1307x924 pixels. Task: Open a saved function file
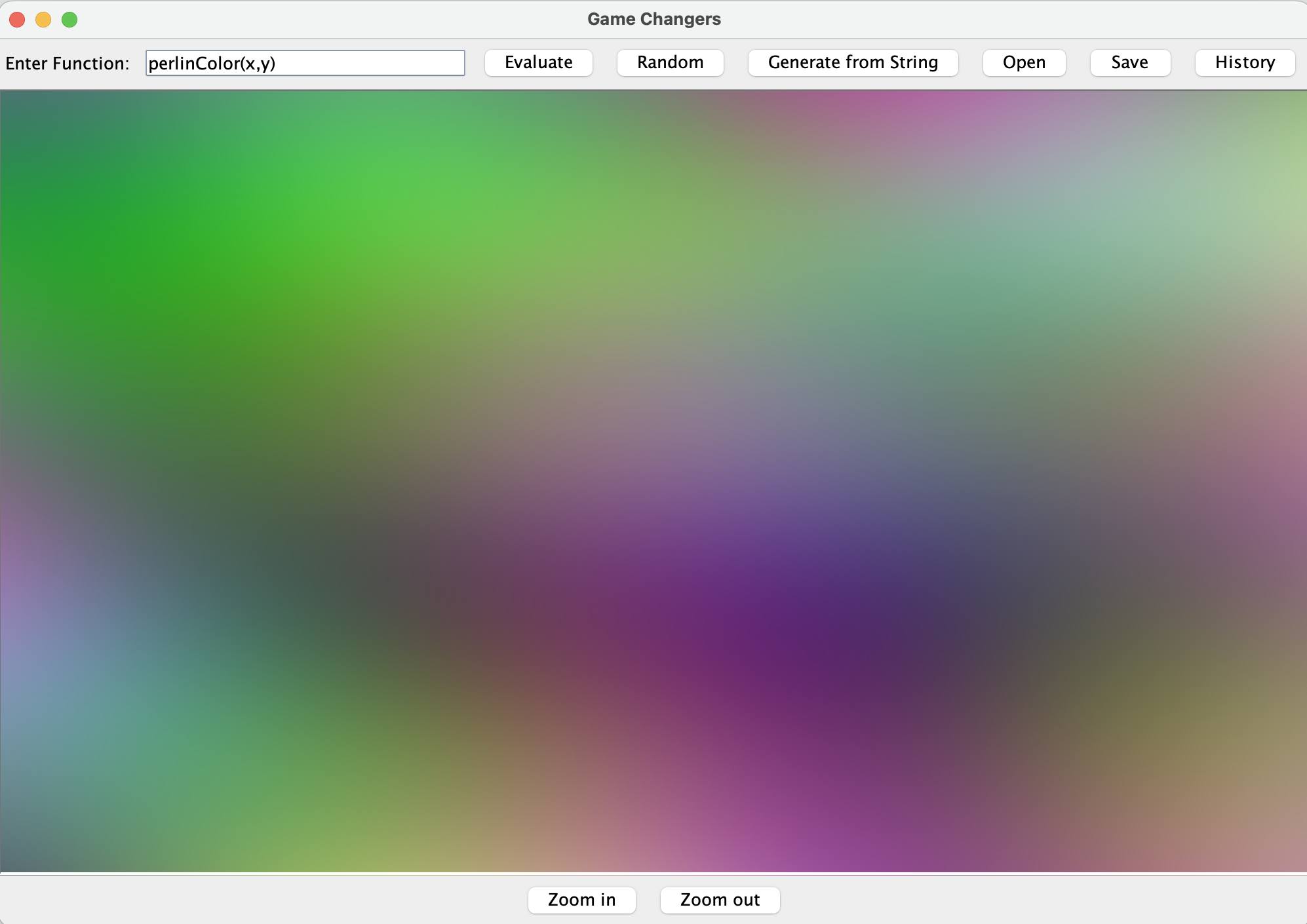click(x=1024, y=63)
